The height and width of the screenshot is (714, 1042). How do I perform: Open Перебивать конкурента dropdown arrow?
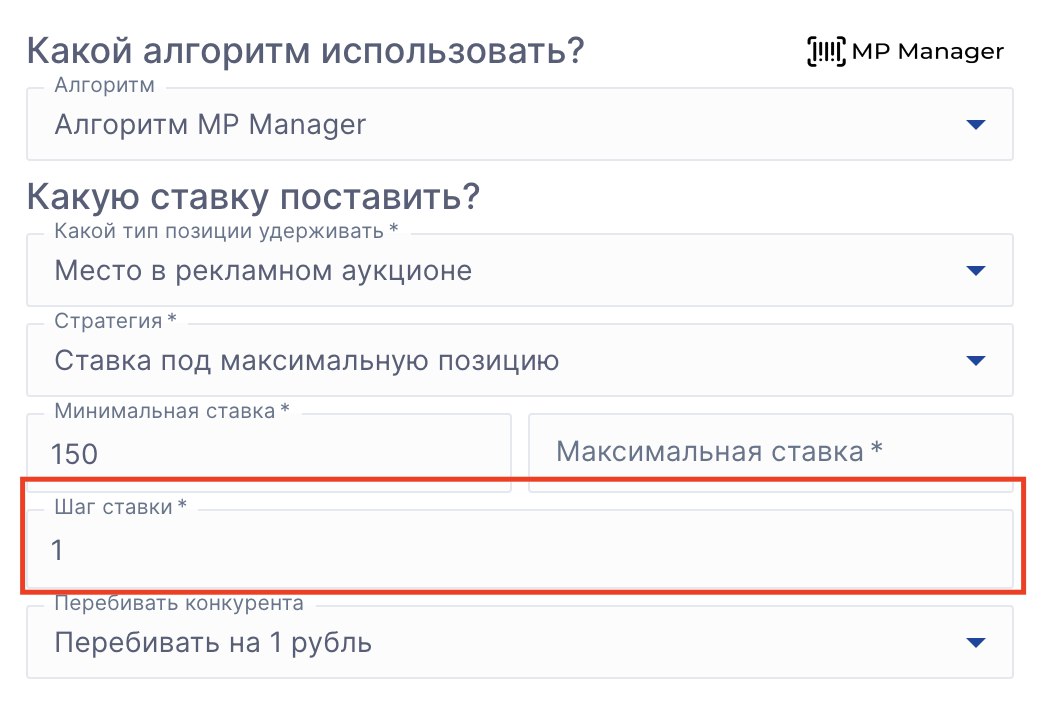pos(976,643)
